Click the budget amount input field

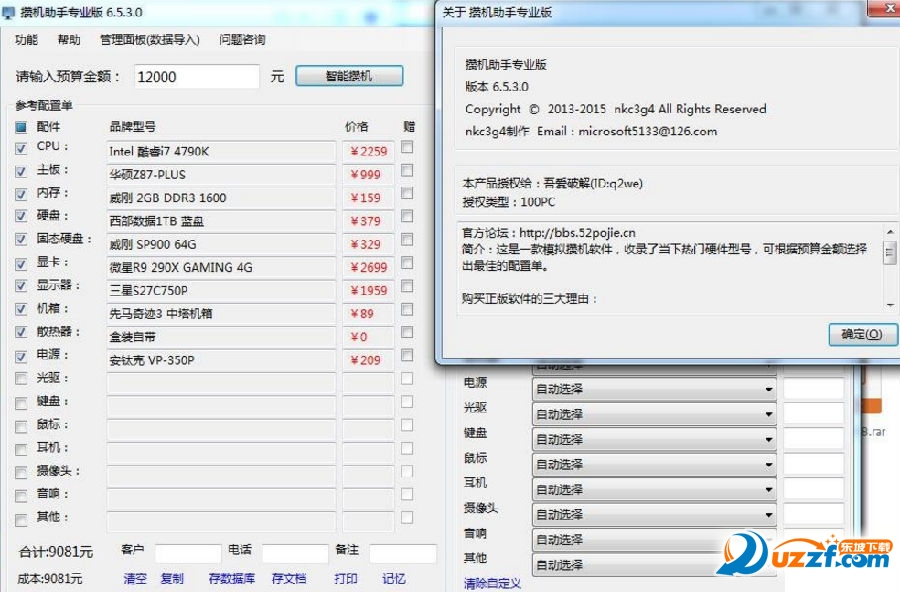click(x=196, y=77)
